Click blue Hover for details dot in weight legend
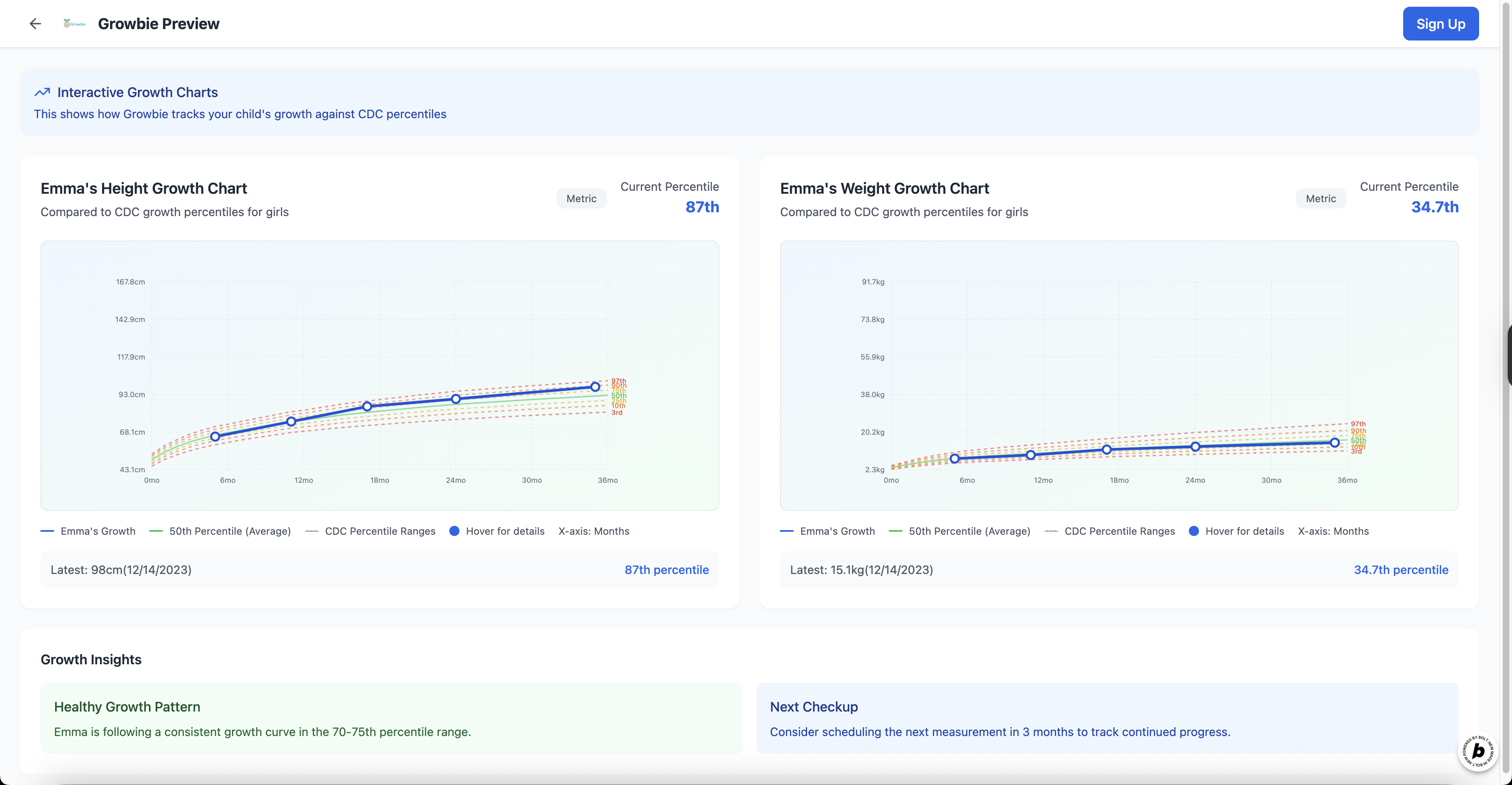The image size is (1512, 785). coord(1194,531)
